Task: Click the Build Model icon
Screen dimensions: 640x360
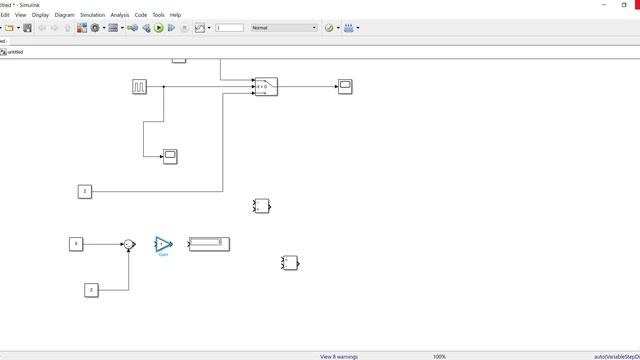Action: click(x=349, y=28)
